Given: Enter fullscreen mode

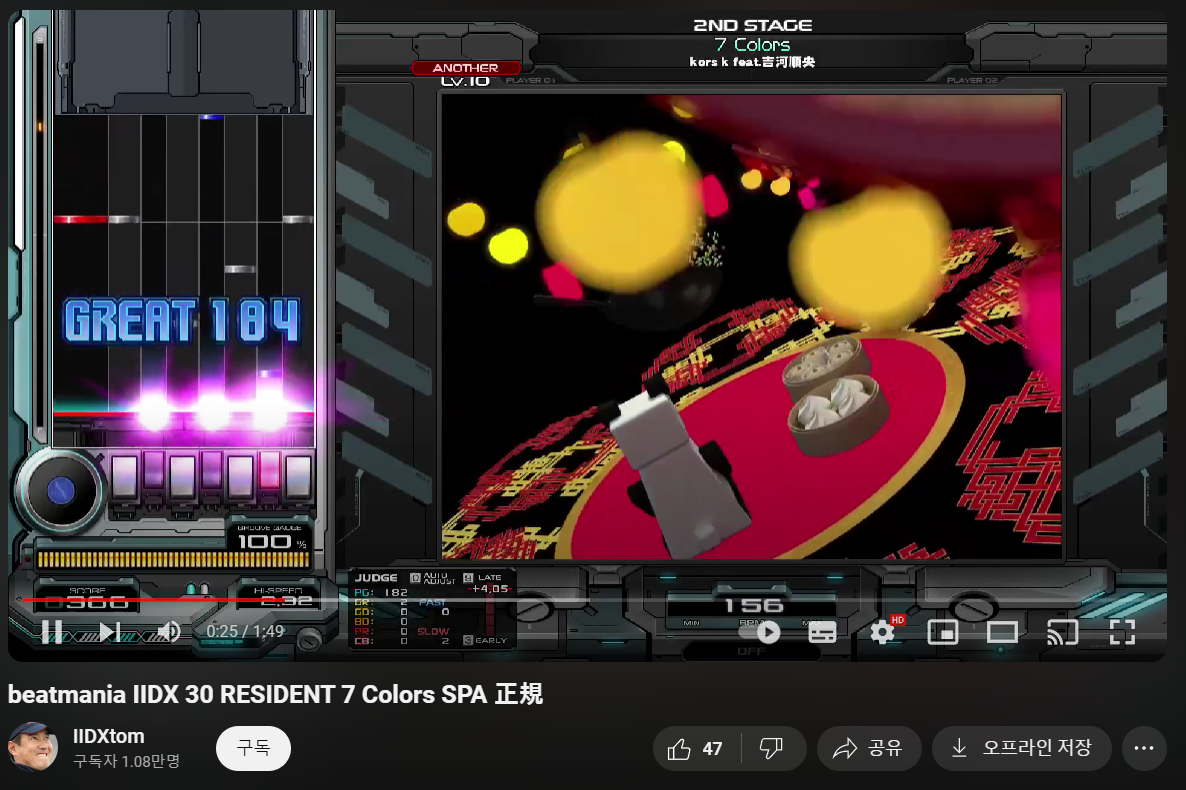Looking at the screenshot, I should point(1122,632).
